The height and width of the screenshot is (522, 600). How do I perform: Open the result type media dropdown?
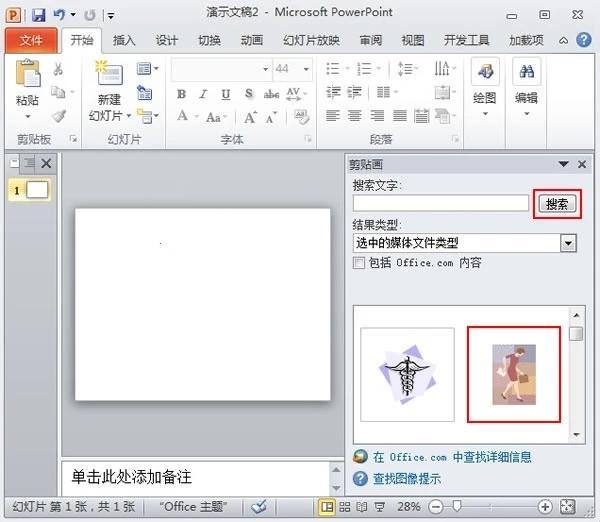pyautogui.click(x=568, y=243)
